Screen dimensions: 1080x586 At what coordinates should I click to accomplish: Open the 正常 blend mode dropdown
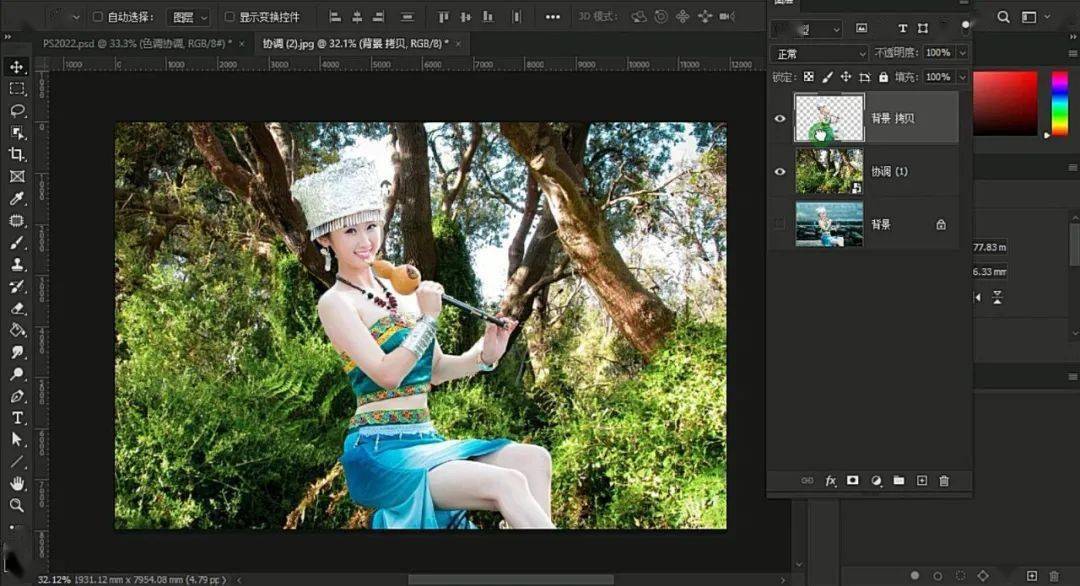(x=819, y=53)
